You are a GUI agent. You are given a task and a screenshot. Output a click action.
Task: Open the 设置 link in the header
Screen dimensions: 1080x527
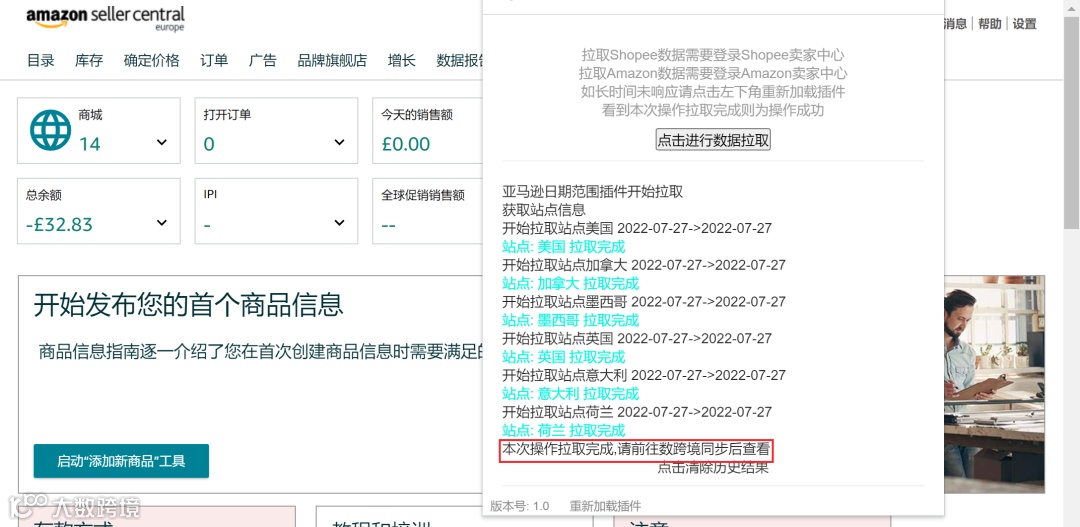[x=1025, y=24]
